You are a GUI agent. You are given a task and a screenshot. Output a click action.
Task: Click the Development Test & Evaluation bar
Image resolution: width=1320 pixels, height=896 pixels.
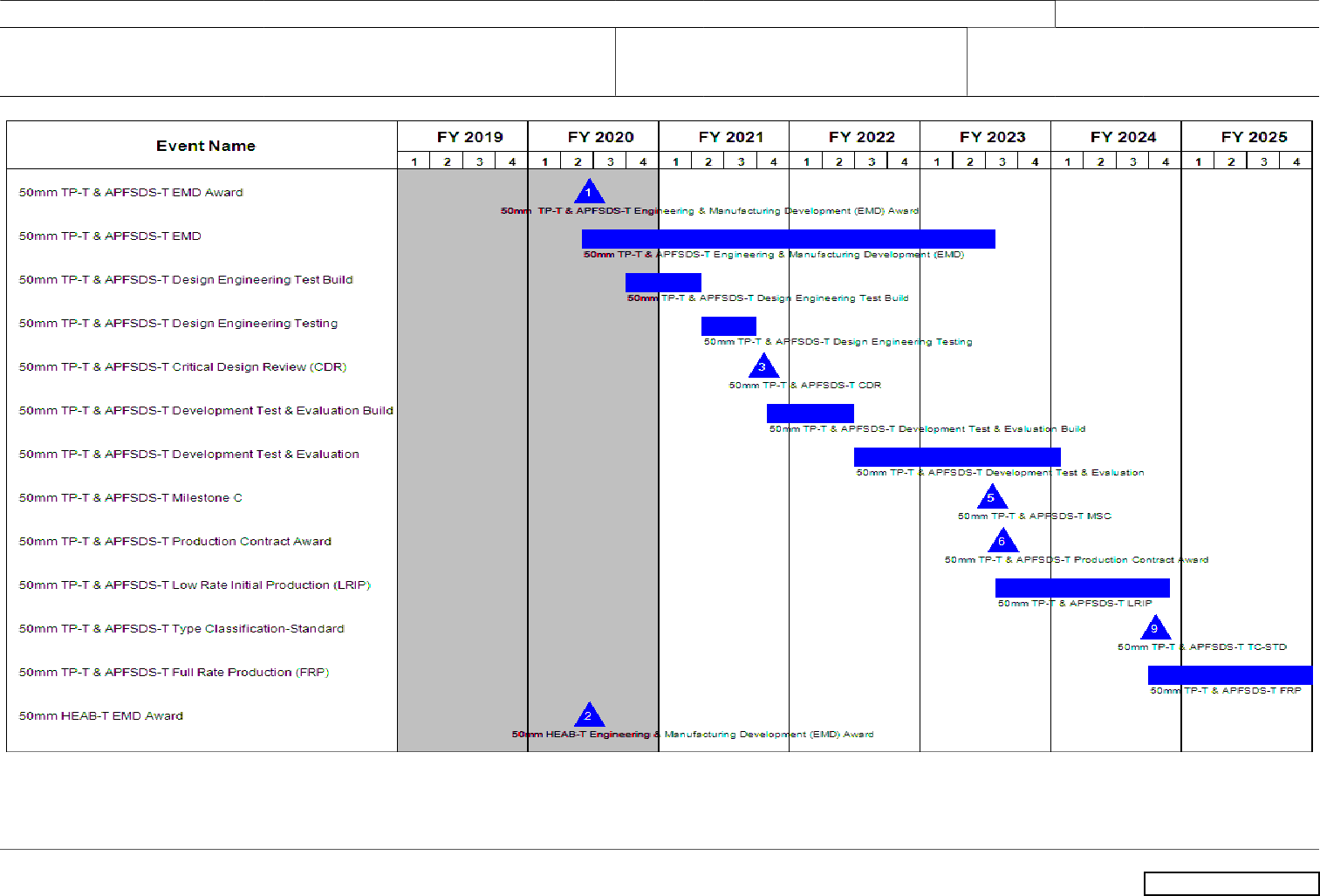pos(957,457)
